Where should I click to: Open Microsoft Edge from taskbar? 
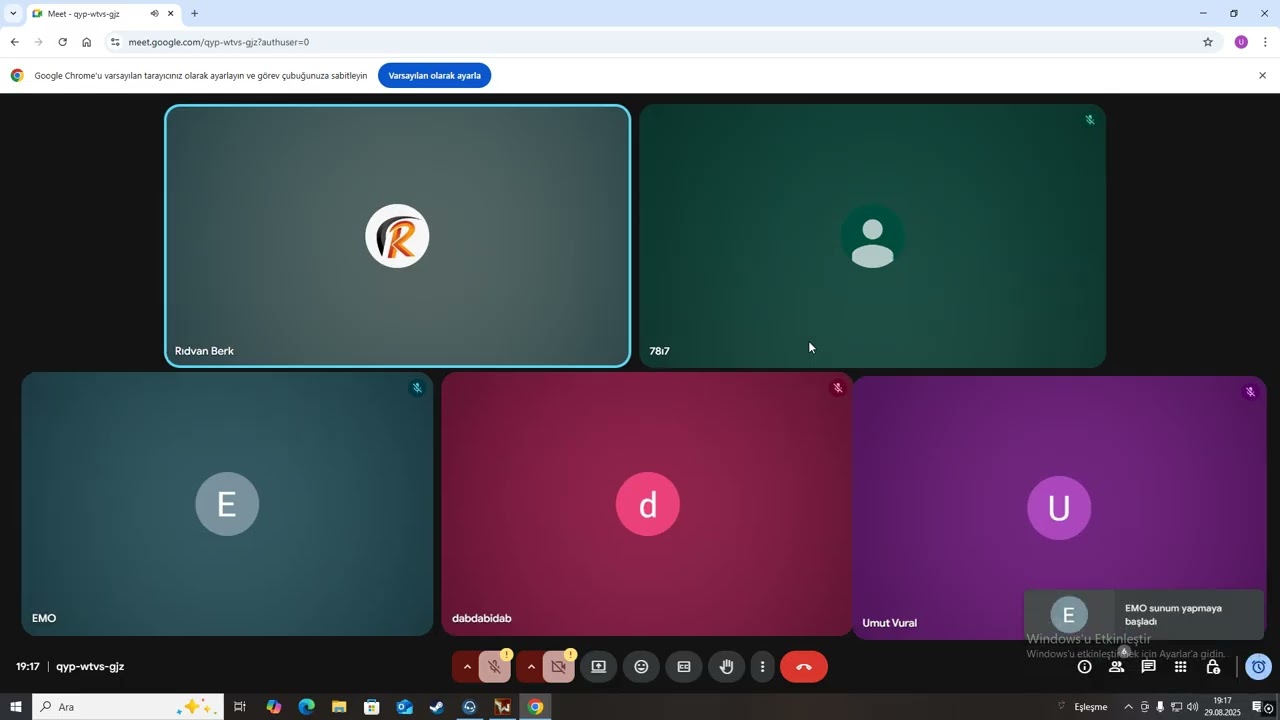306,707
